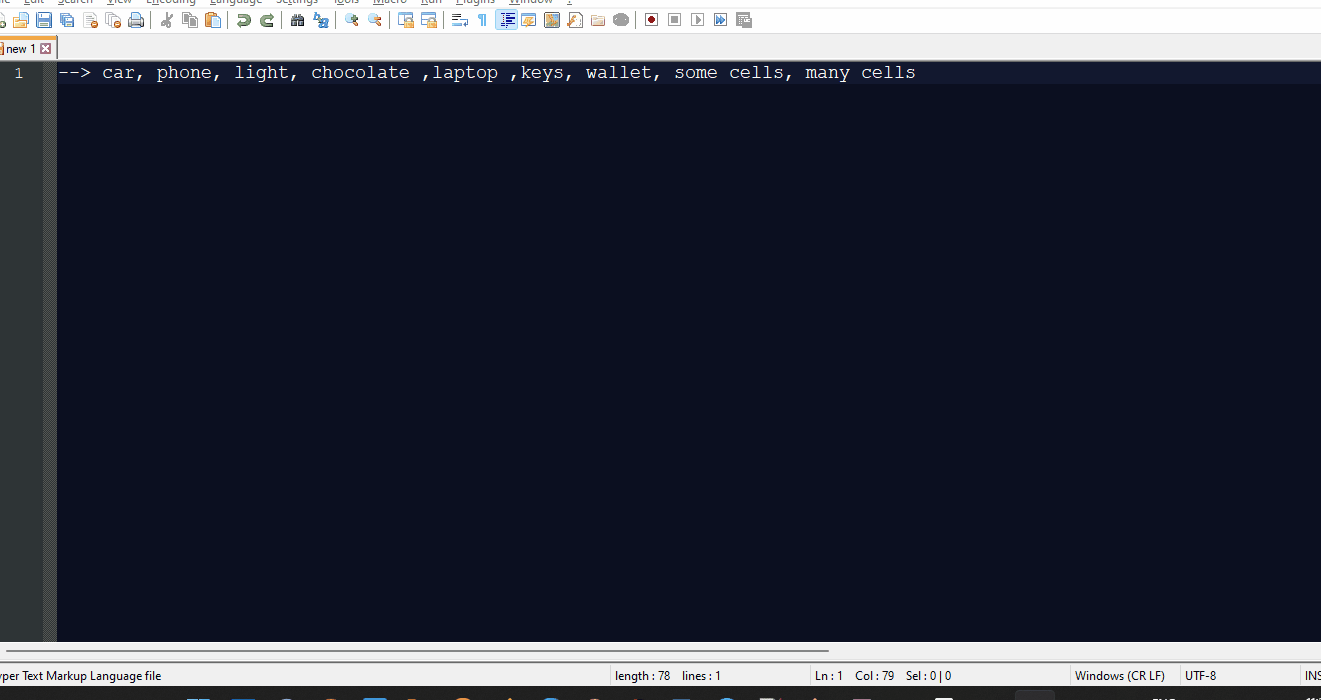Click the 'length : 78' status bar entry
Screen dimensions: 1321x700
point(643,676)
